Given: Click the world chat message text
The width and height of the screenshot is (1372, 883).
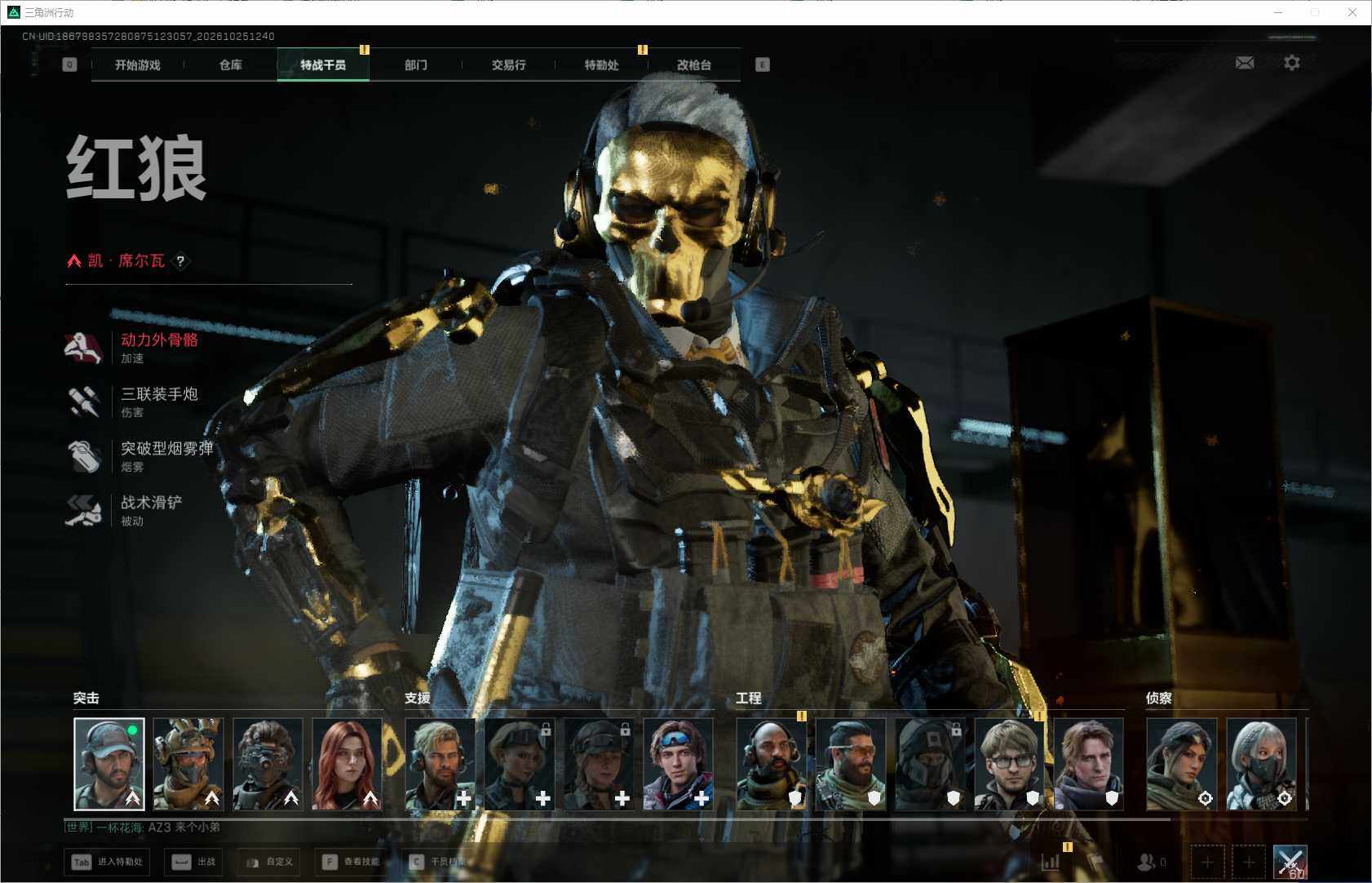Looking at the screenshot, I should 142,828.
